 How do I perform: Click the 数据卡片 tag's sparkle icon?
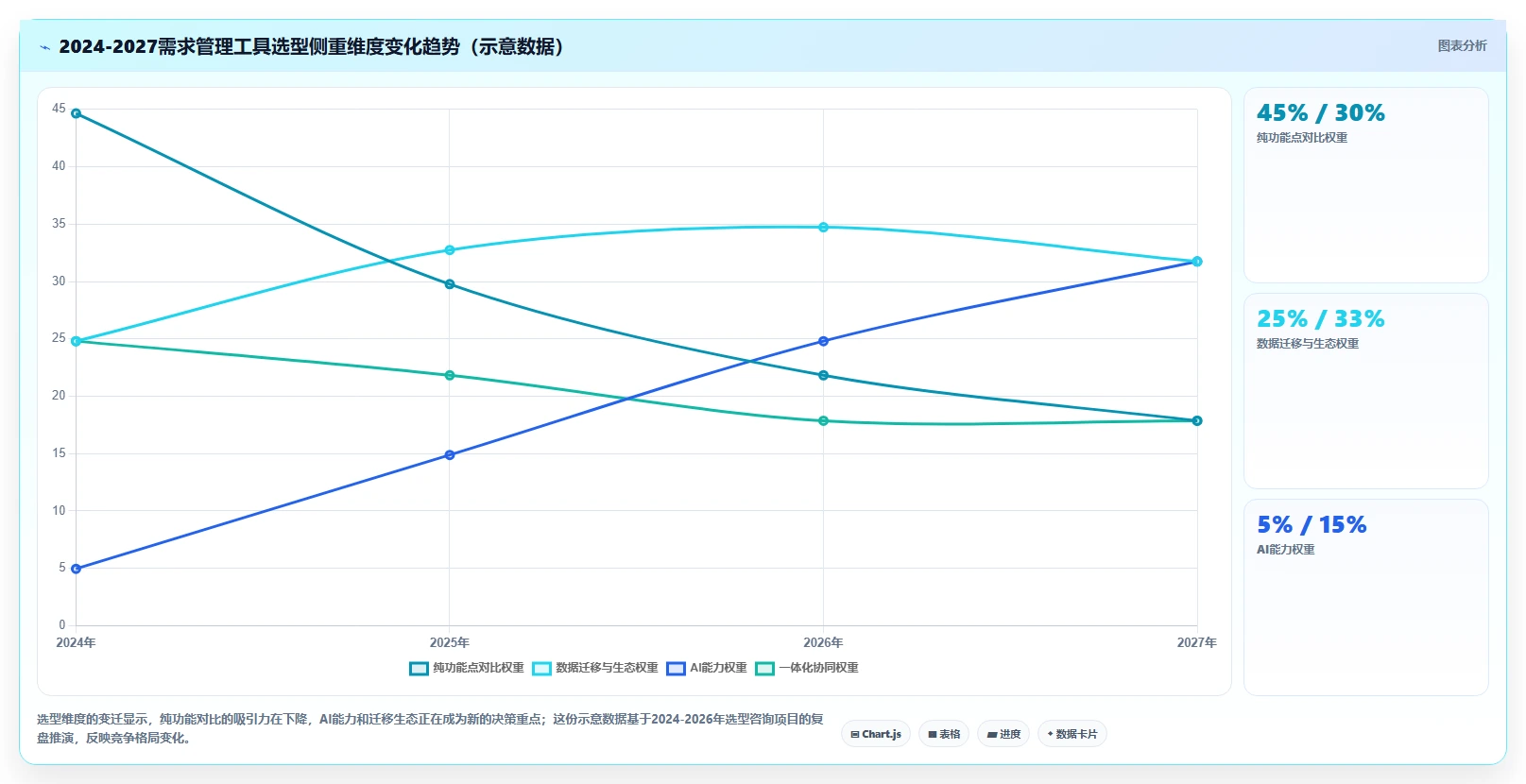click(x=1050, y=734)
